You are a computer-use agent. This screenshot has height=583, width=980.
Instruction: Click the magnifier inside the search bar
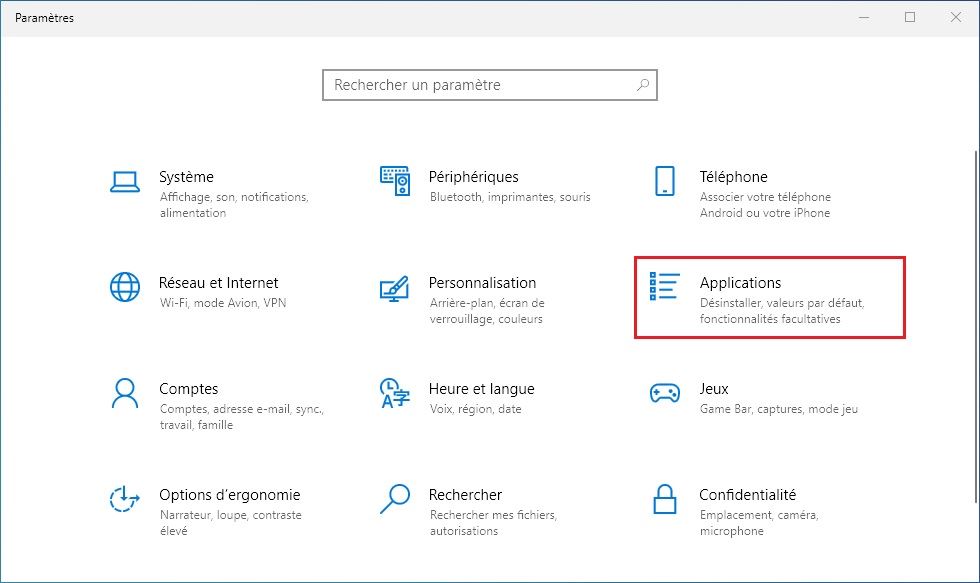coord(643,85)
